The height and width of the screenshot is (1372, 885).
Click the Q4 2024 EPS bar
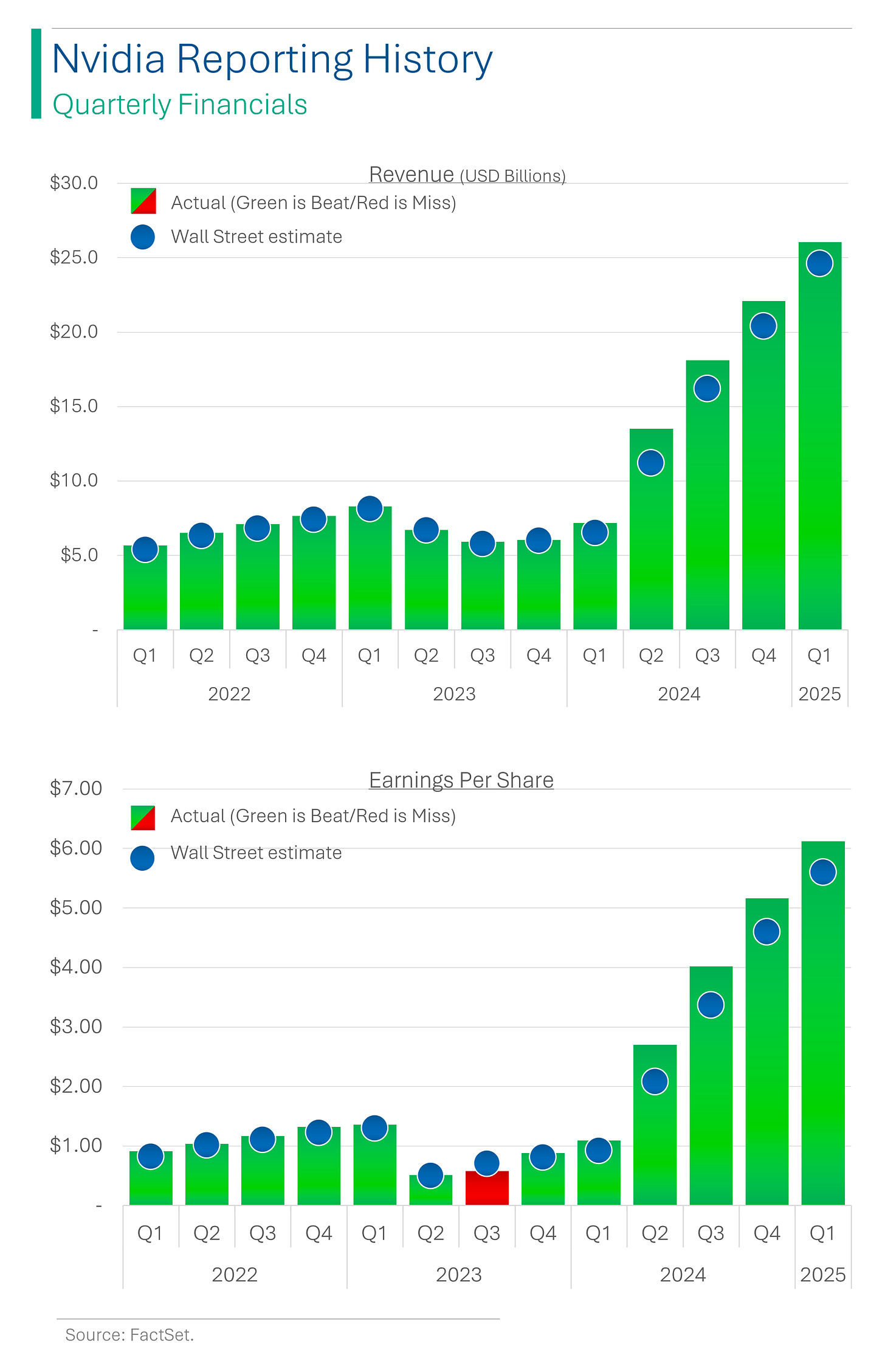[x=767, y=1052]
